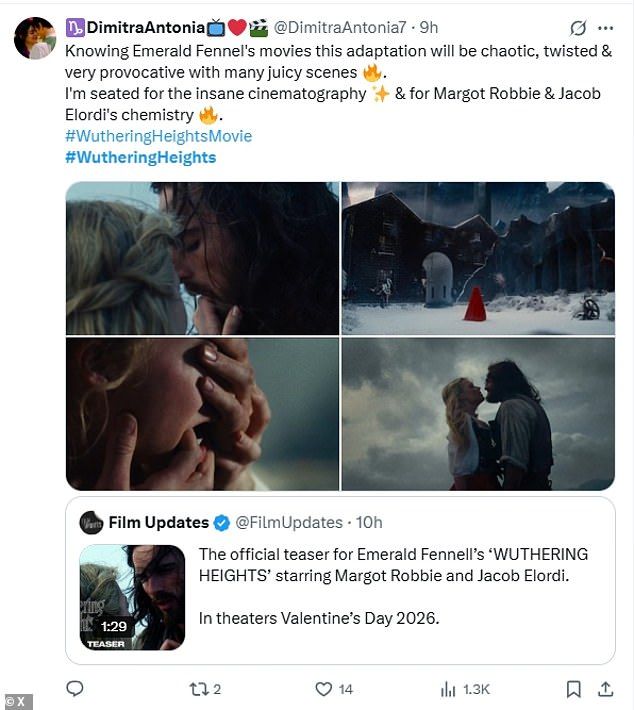Follow the #WutheringHeightsMovie hashtag
The image size is (634, 710).
(158, 136)
